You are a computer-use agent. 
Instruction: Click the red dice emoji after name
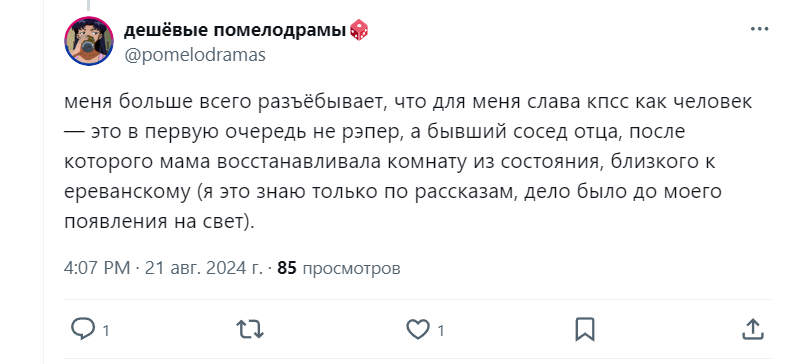[x=359, y=30]
